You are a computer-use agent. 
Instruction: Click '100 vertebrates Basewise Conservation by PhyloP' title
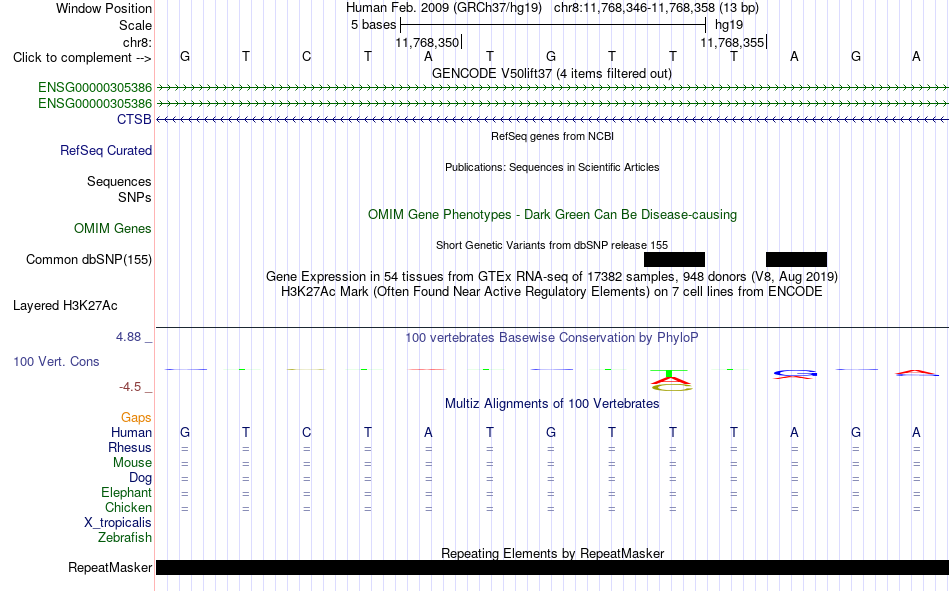(552, 338)
